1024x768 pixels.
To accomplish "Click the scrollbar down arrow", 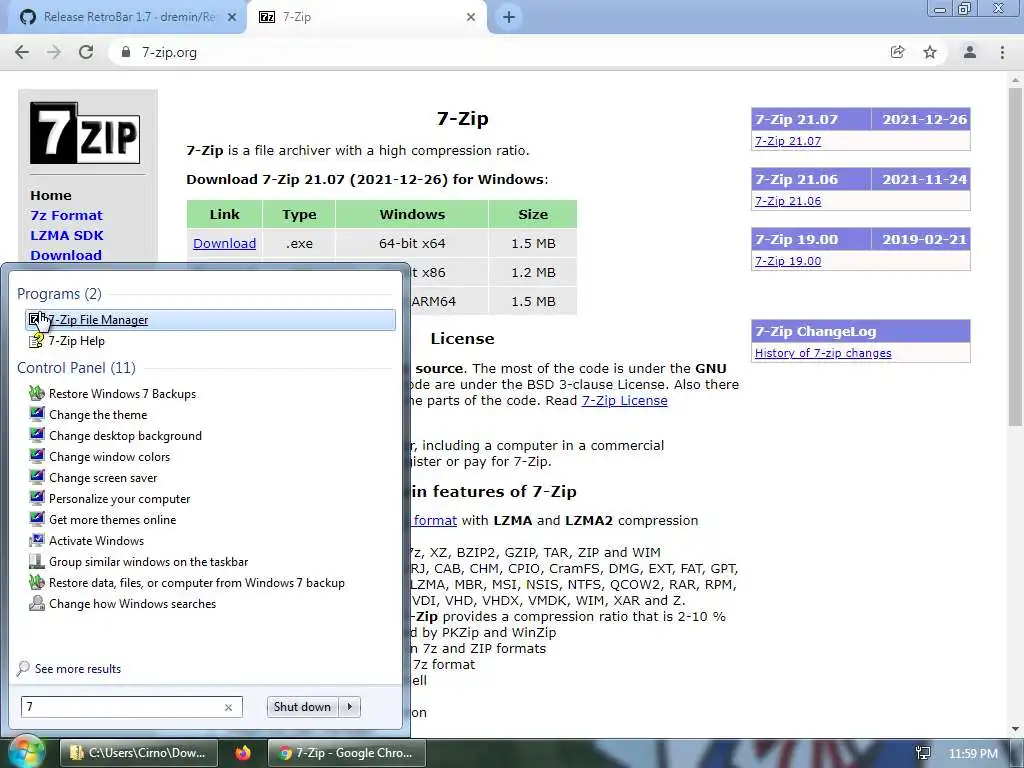I will point(1015,729).
